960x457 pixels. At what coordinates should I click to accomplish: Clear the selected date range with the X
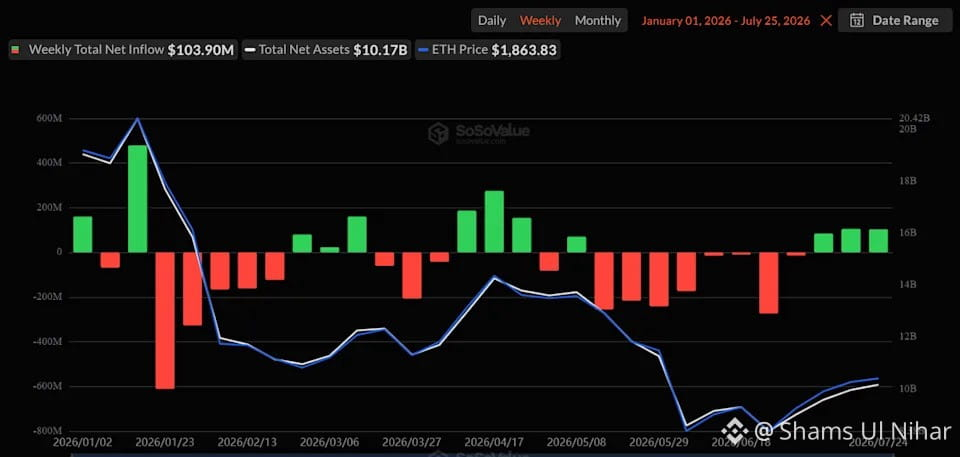tap(826, 20)
